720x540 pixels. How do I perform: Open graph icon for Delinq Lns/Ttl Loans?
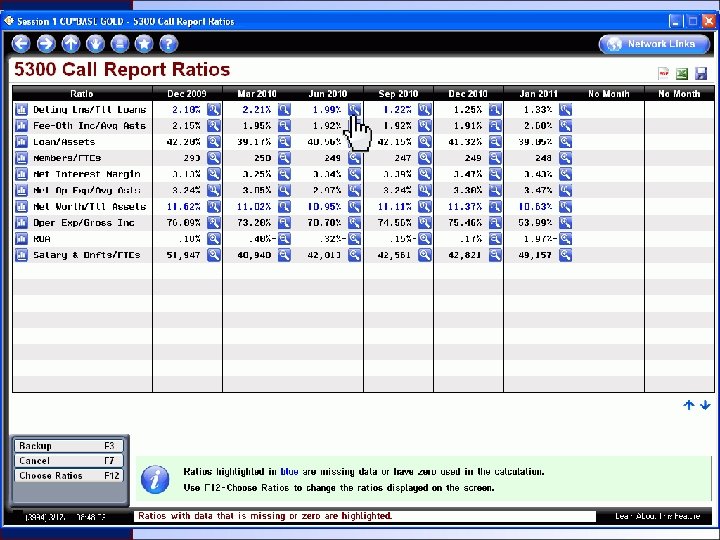(21, 110)
